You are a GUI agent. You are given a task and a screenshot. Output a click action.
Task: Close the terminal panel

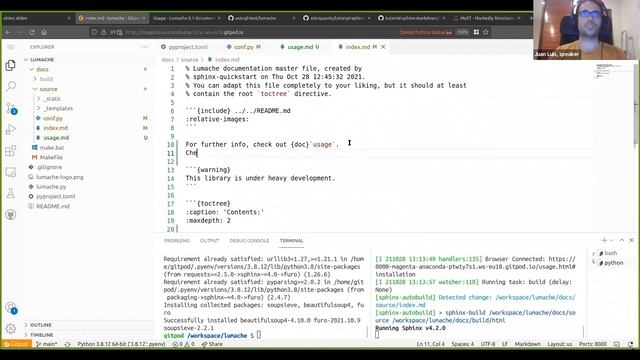(x=631, y=240)
